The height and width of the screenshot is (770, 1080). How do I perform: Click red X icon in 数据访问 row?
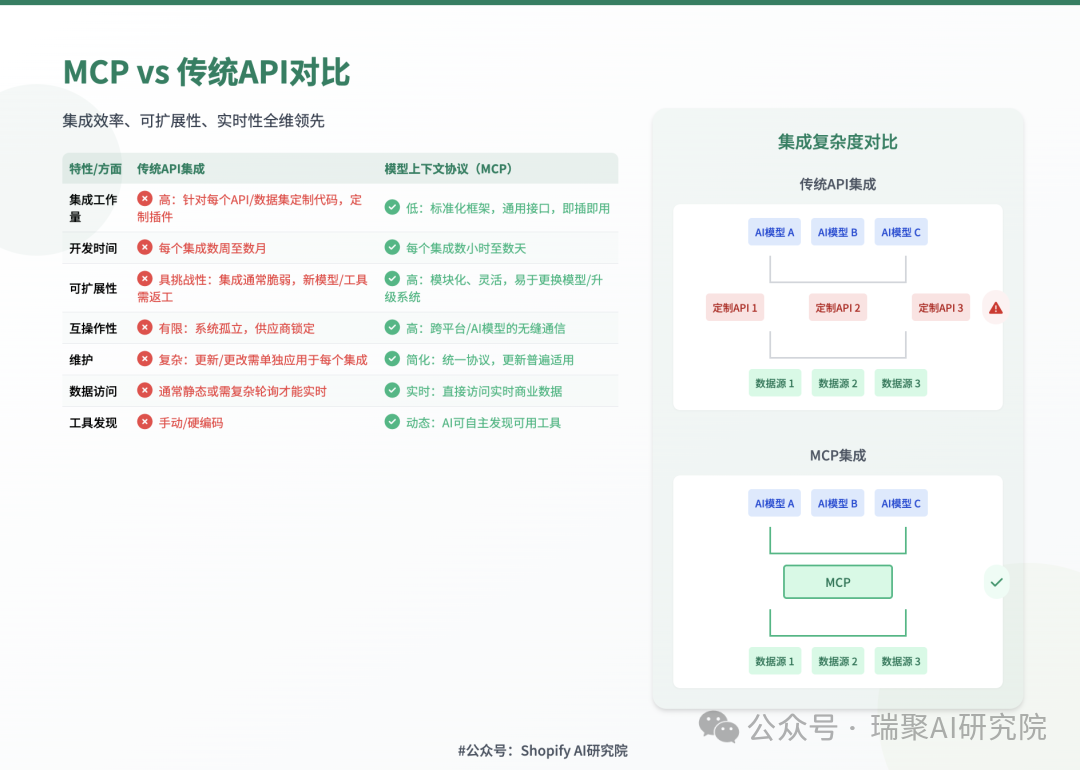pos(145,391)
